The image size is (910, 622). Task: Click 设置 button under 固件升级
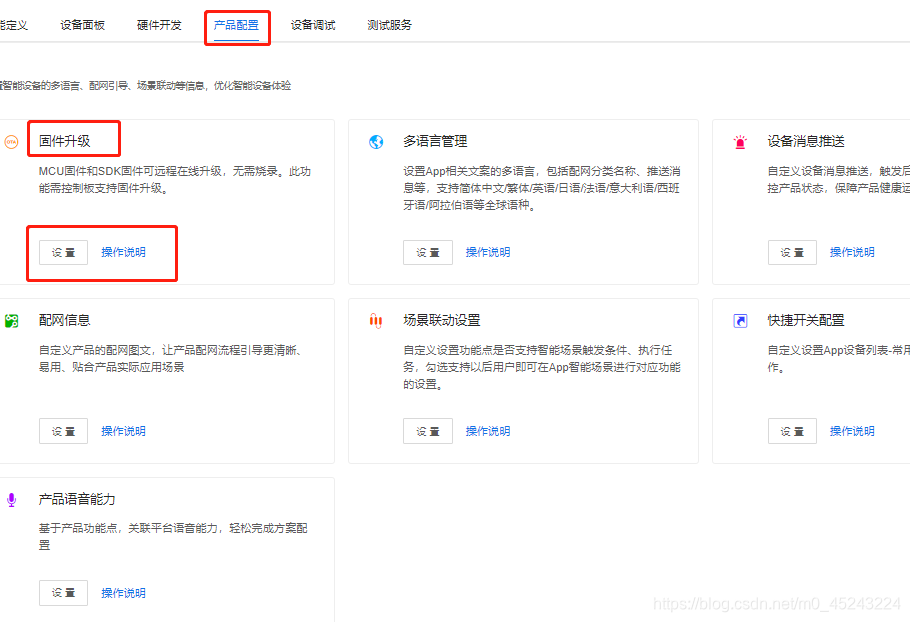tap(63, 252)
